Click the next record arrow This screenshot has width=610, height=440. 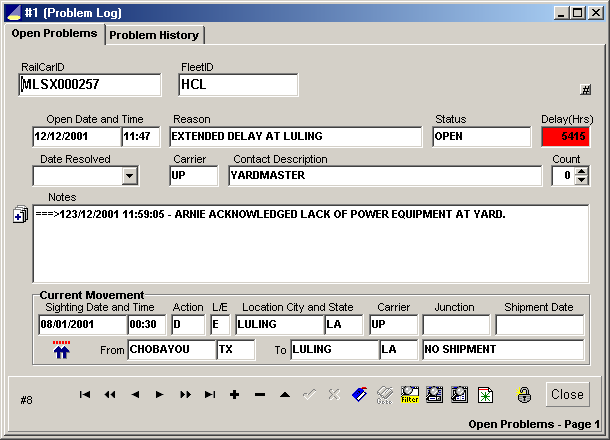click(x=159, y=395)
